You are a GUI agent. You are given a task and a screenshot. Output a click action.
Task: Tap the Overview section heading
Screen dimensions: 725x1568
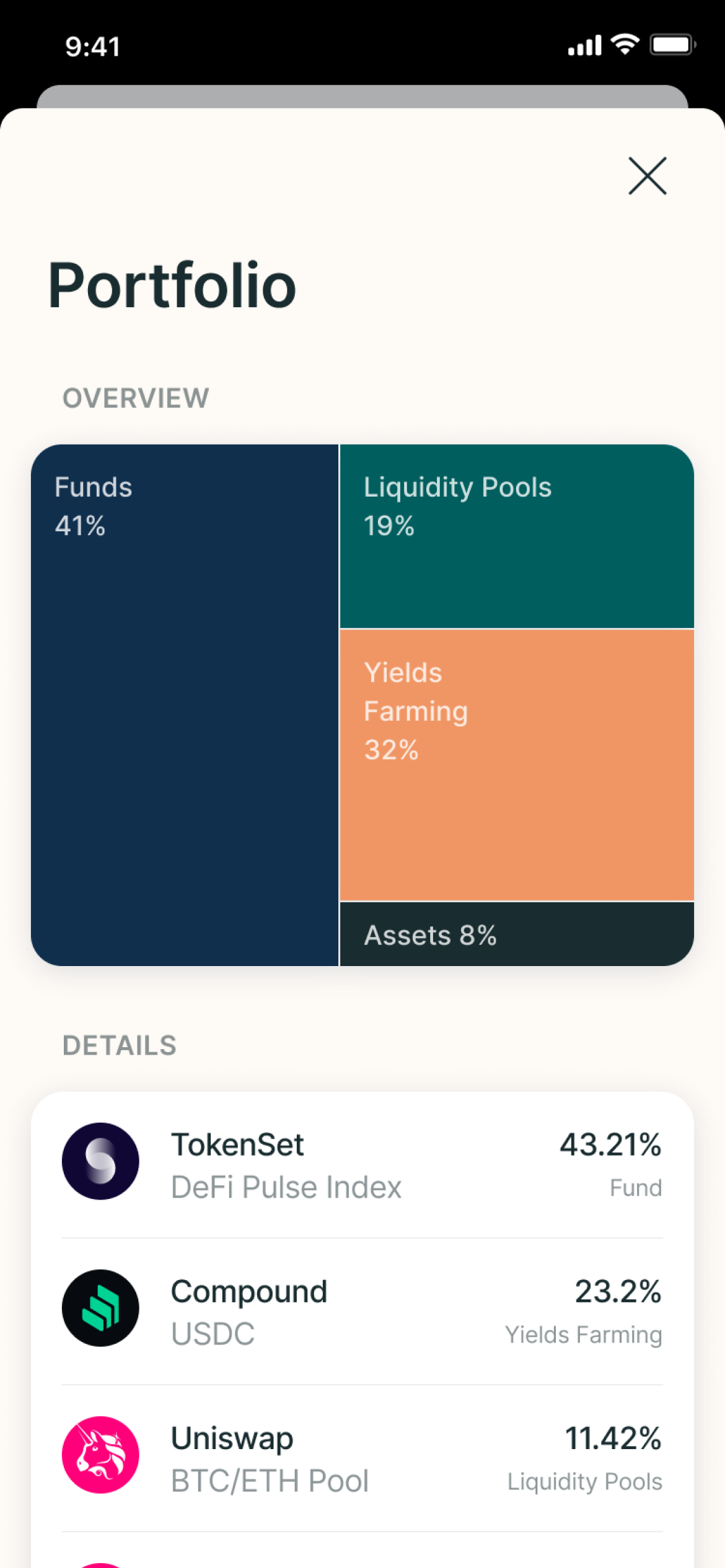coord(136,398)
